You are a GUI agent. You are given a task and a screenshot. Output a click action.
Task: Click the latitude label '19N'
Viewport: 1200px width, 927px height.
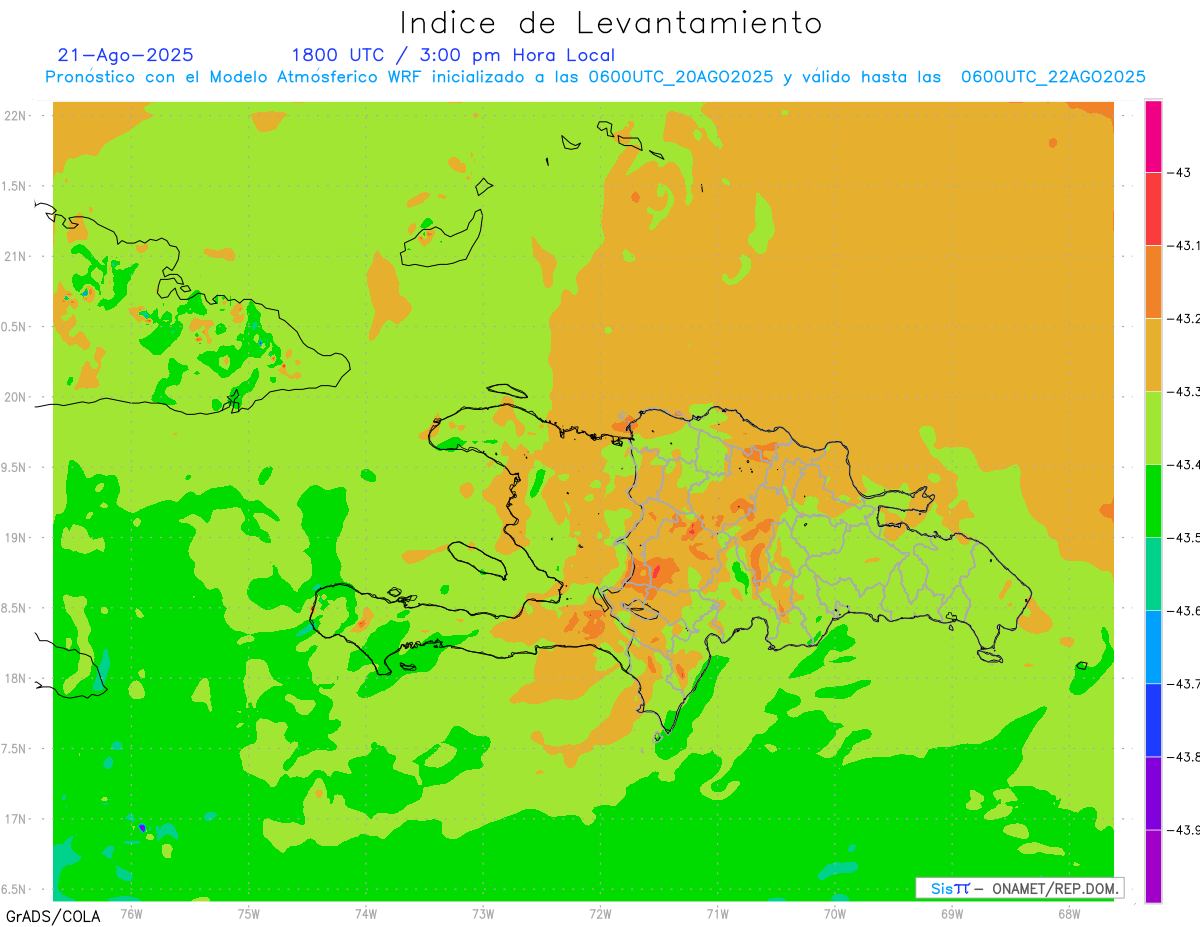pyautogui.click(x=15, y=537)
